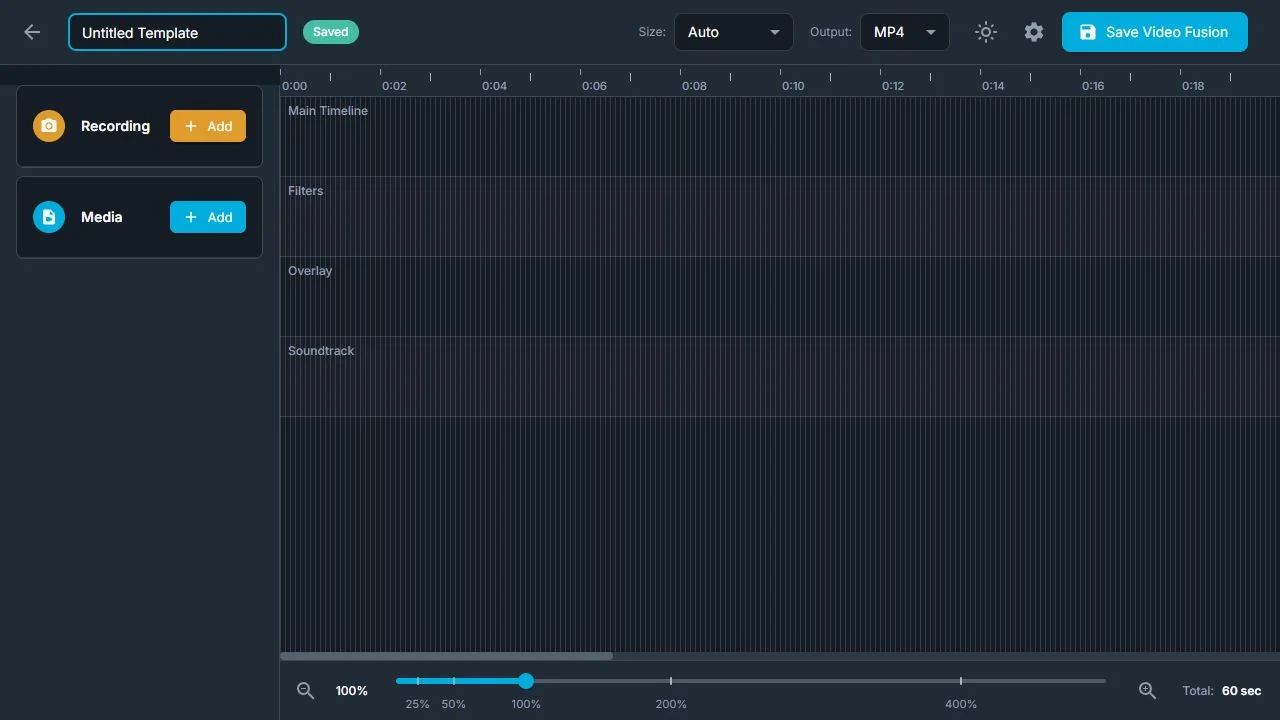This screenshot has height=720, width=1280.
Task: Open settings with the gear icon
Action: pyautogui.click(x=1034, y=32)
